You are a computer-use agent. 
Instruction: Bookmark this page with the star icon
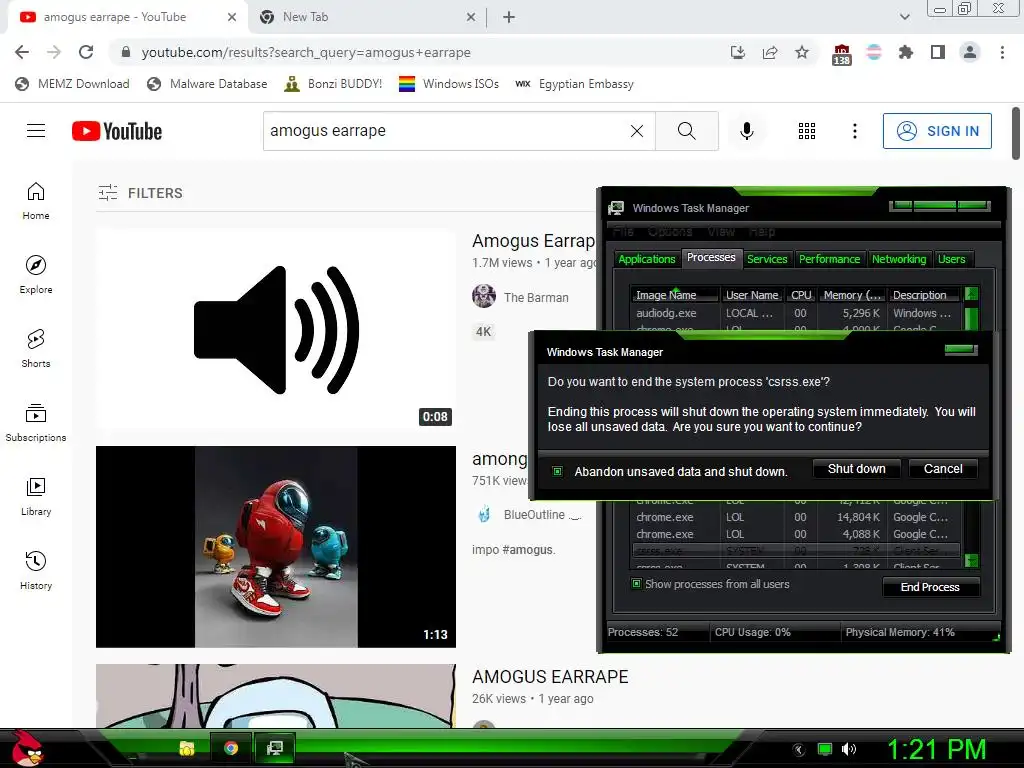point(802,52)
